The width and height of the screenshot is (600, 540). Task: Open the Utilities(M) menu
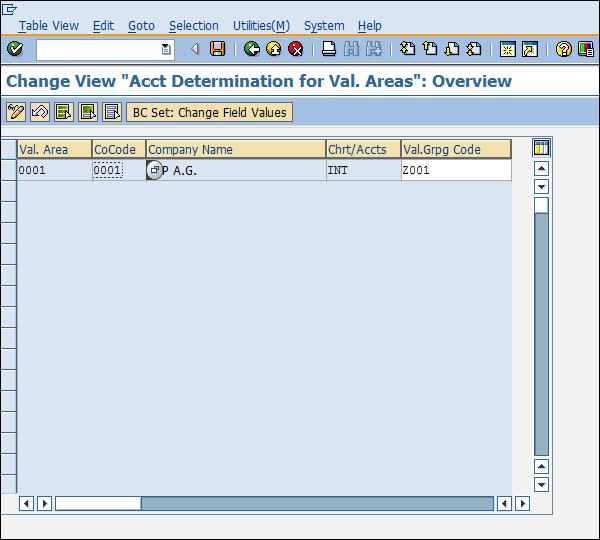tap(261, 26)
